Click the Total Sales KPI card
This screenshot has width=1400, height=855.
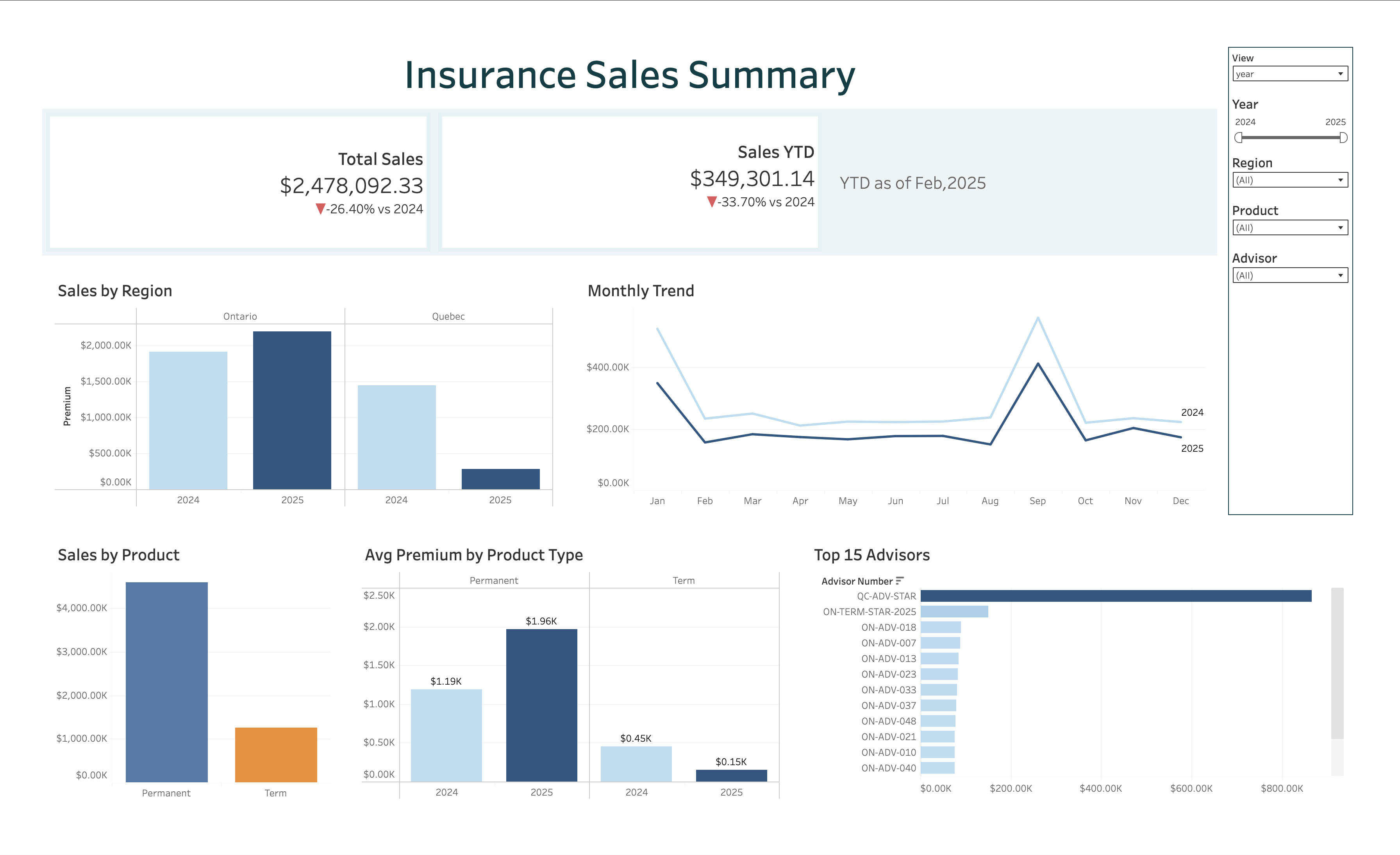[x=239, y=182]
